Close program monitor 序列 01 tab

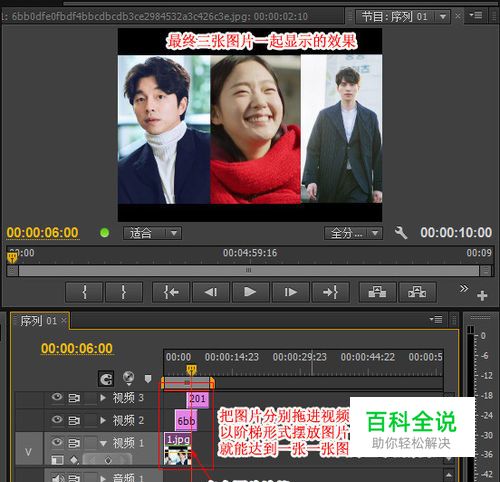[458, 16]
